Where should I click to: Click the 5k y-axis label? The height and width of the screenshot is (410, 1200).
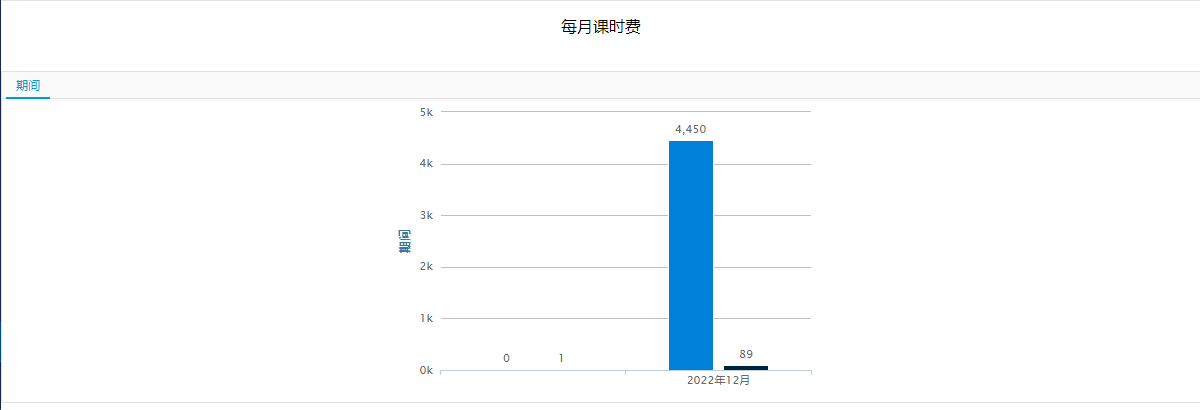coord(426,112)
